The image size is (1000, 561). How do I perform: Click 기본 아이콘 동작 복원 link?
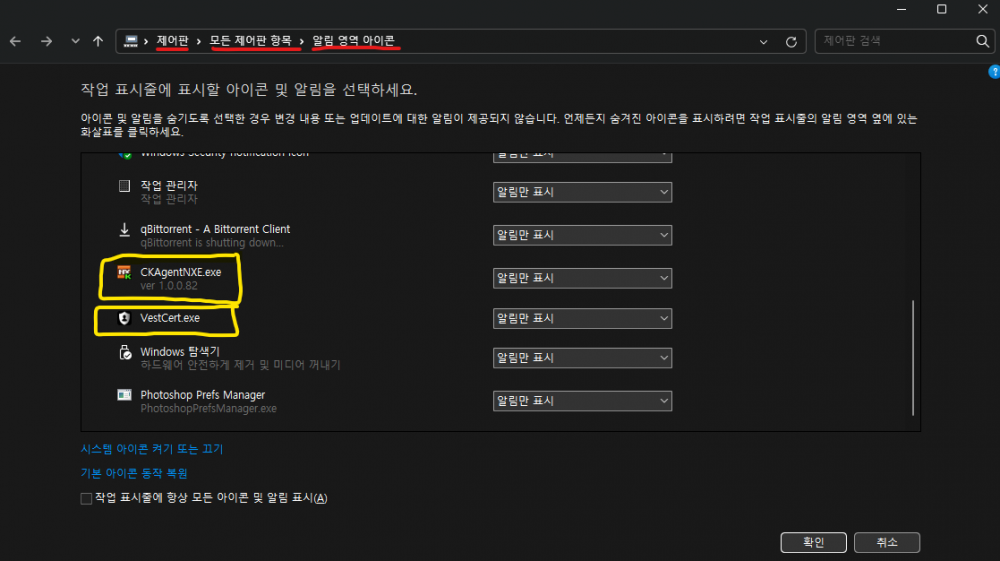[x=134, y=473]
